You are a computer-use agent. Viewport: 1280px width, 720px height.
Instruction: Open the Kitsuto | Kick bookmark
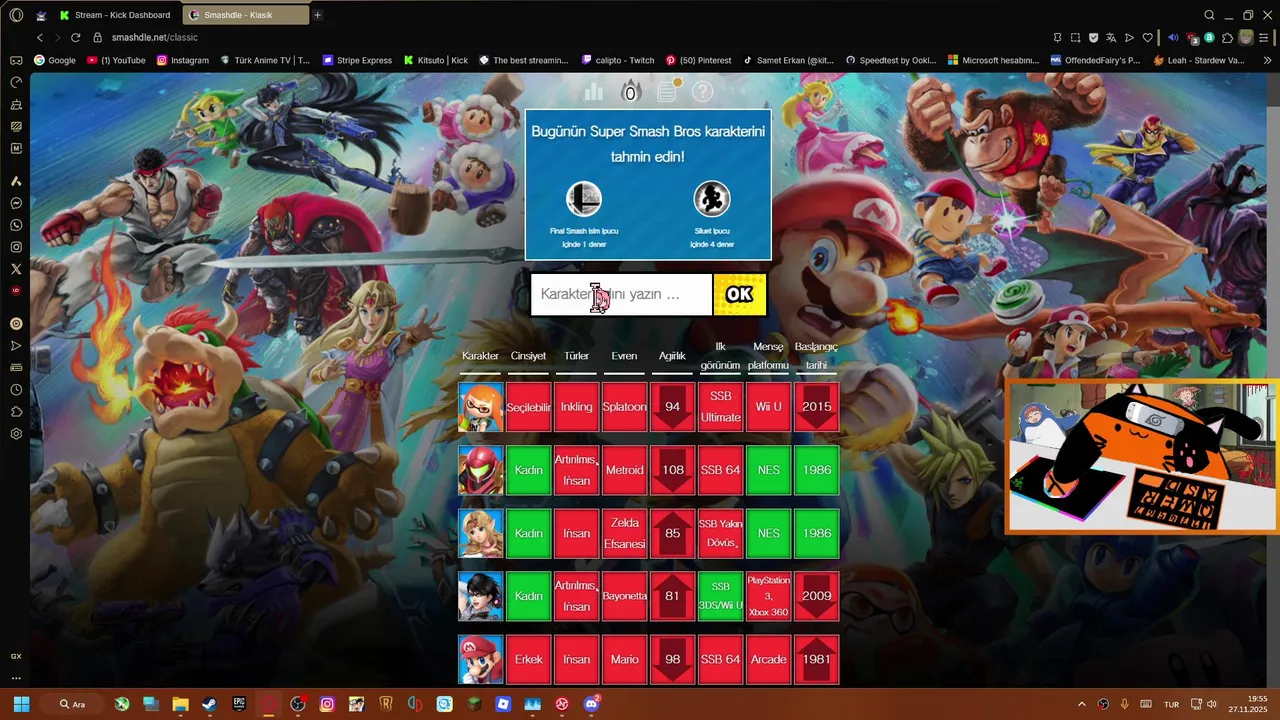tap(436, 60)
